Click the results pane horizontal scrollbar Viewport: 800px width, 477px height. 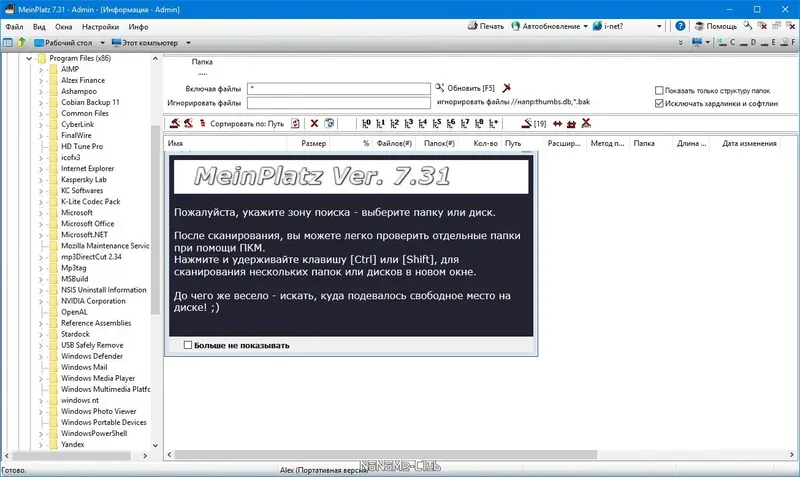click(x=386, y=455)
